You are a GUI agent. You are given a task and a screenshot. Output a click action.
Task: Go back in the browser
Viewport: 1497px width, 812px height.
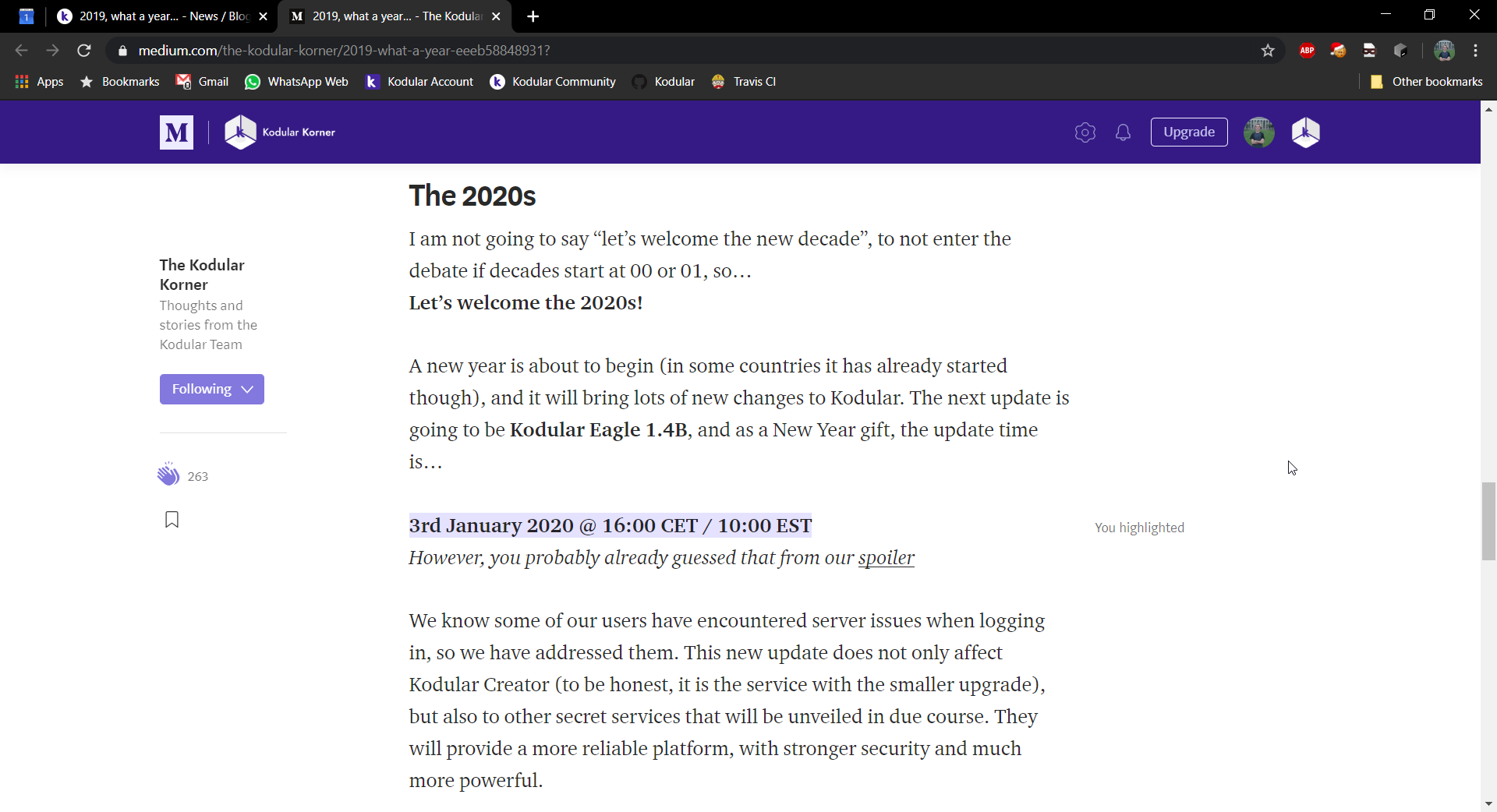click(22, 51)
